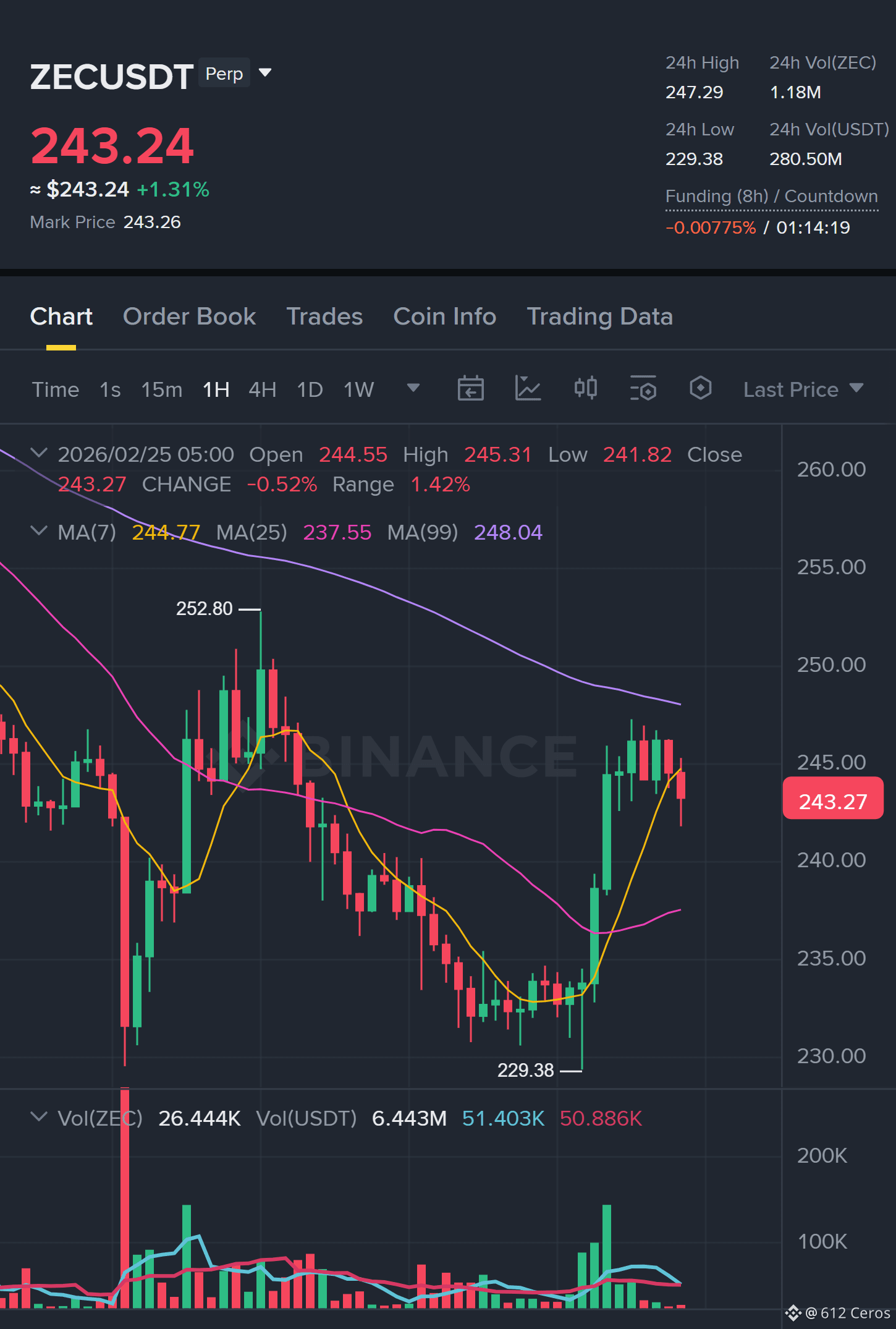Switch to the Order Book tab
This screenshot has height=1329, width=896.
(190, 316)
